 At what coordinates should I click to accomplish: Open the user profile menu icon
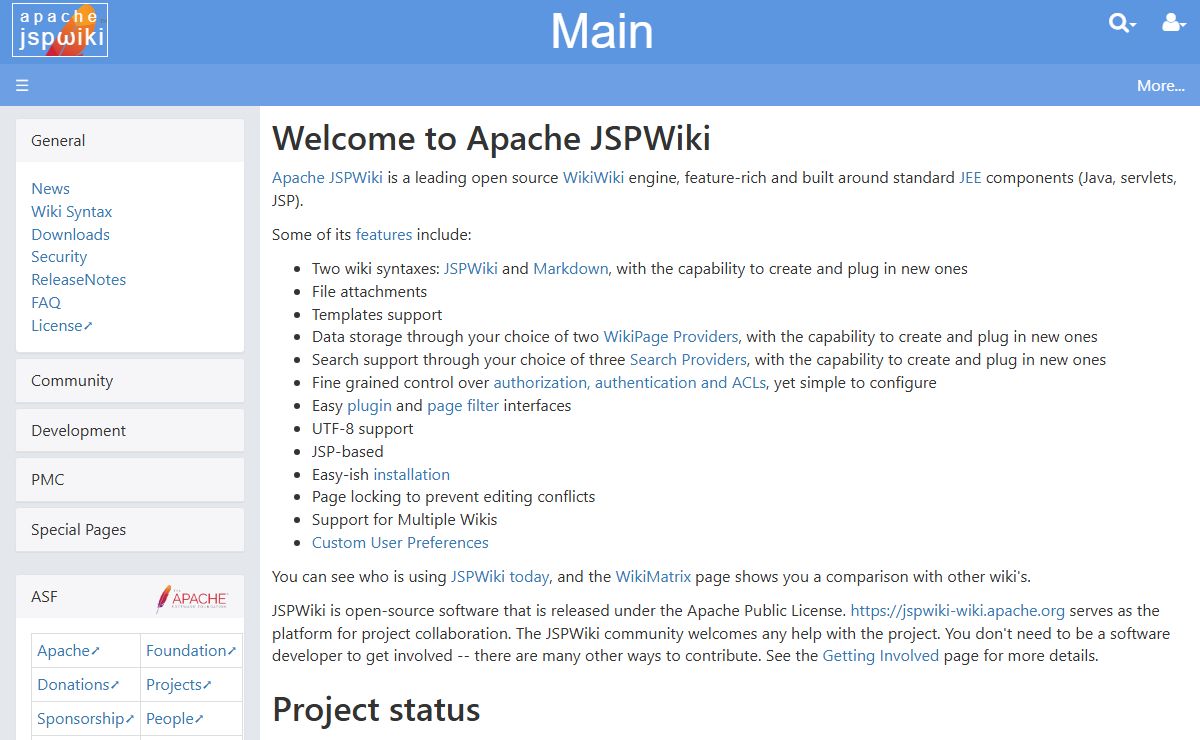[x=1174, y=23]
